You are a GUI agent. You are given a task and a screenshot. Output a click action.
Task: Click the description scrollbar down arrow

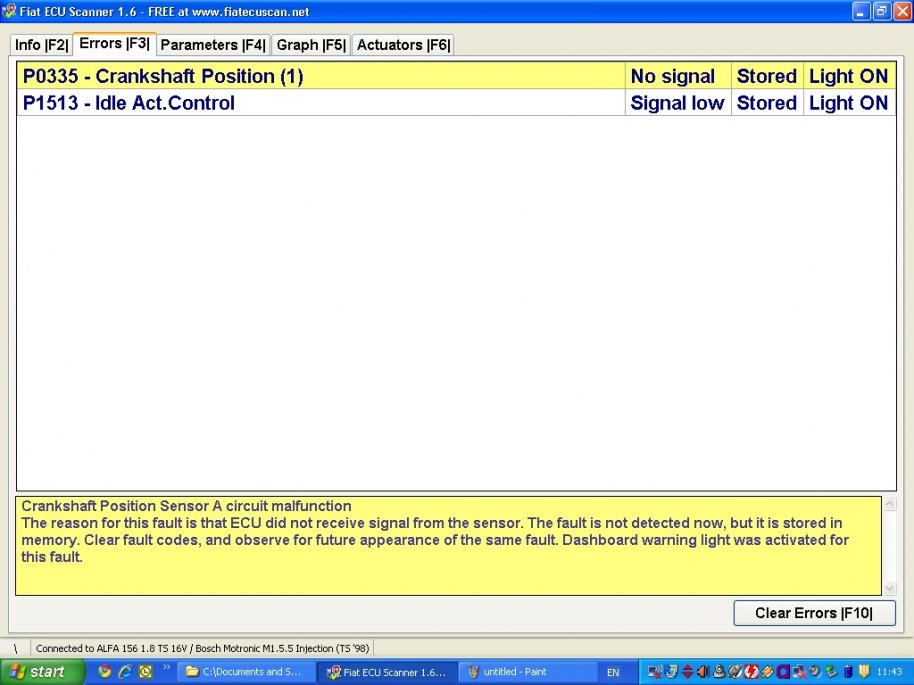point(890,588)
